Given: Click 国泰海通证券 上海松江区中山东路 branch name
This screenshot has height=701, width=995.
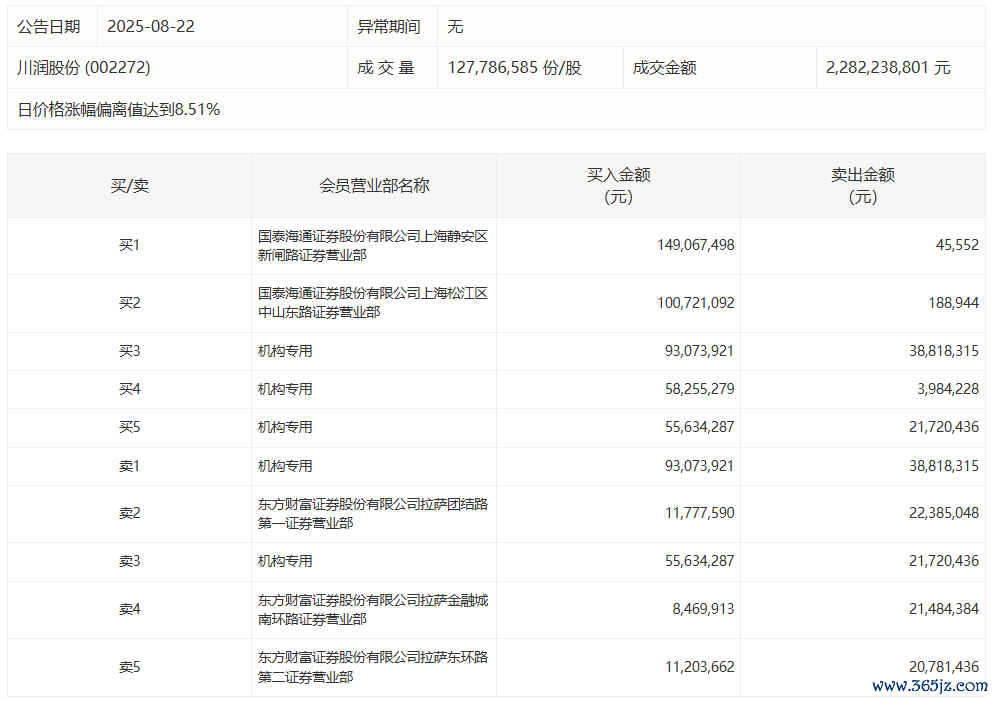Looking at the screenshot, I should point(372,303).
